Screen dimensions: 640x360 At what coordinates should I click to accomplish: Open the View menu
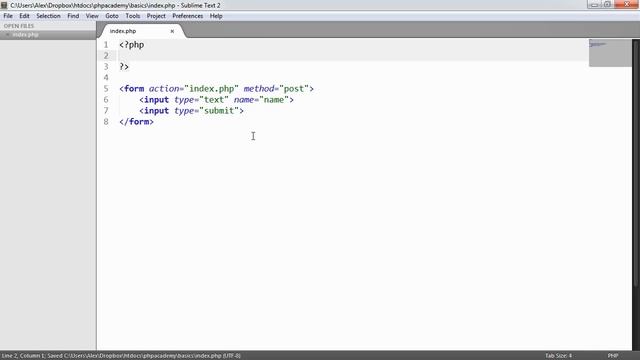[92, 16]
